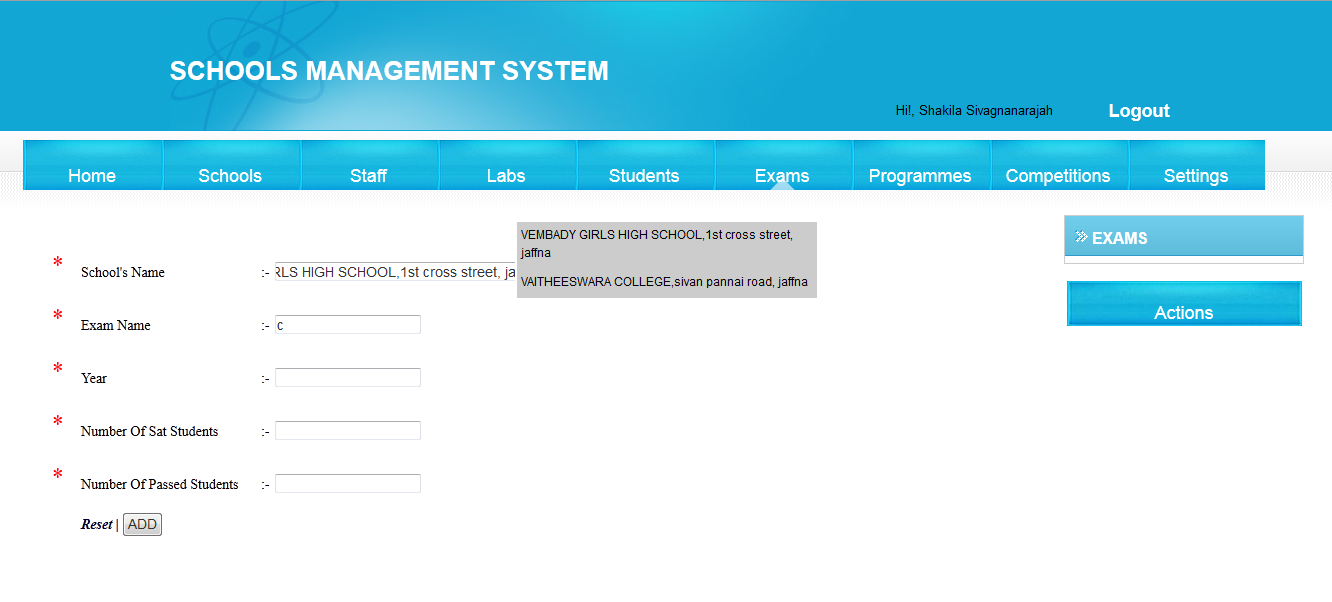Open the Home tab
The image size is (1332, 602).
coord(92,175)
